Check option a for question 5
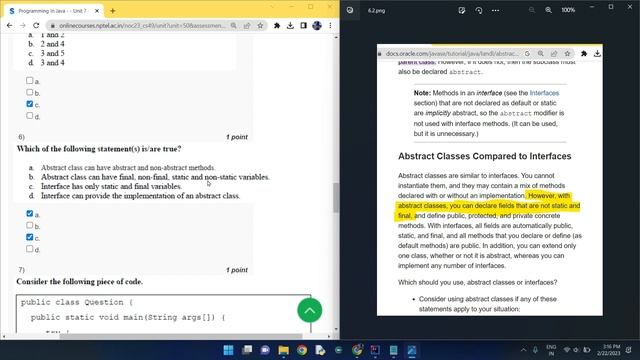The width and height of the screenshot is (640, 360). (x=30, y=80)
